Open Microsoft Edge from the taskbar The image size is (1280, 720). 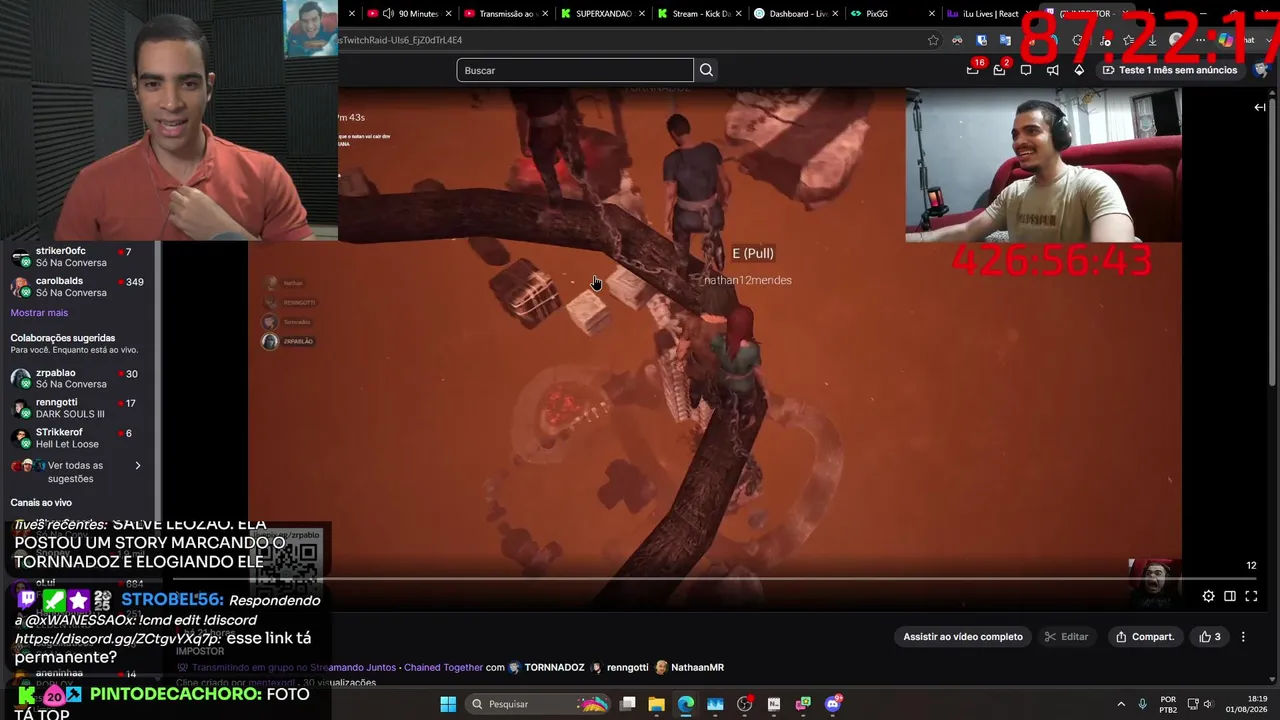coord(685,704)
